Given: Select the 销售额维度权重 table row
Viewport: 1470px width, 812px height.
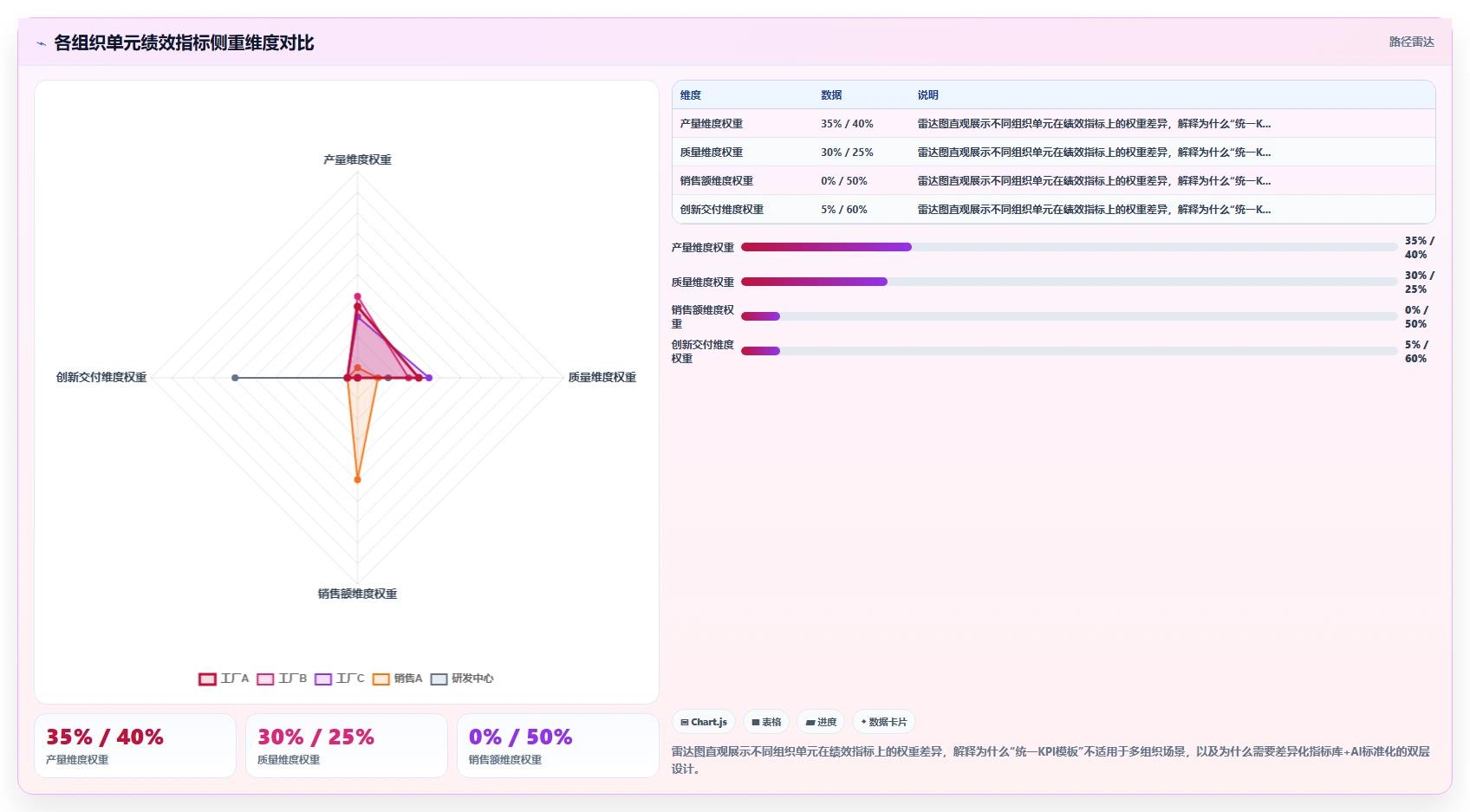Looking at the screenshot, I should 1053,181.
